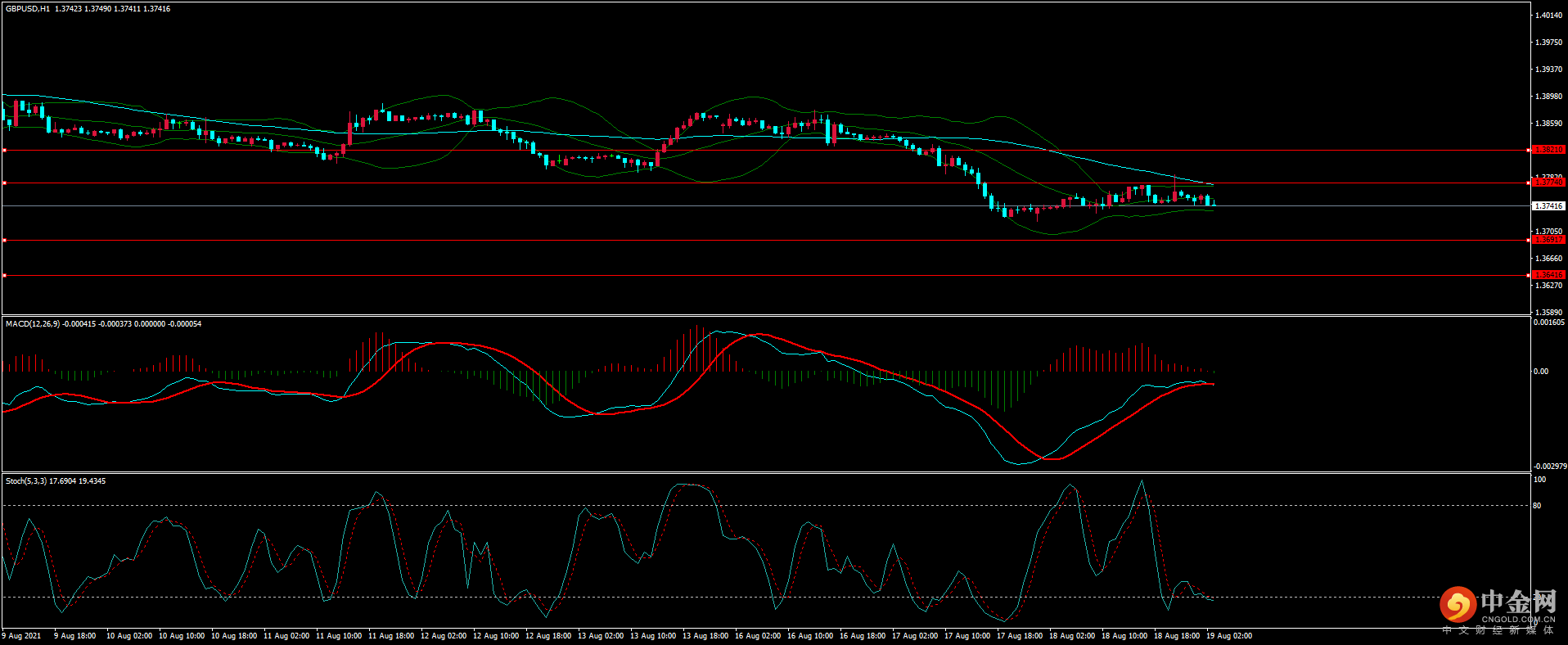Click the 9 Aug 2021 date label
Screen dimensions: 1568x645
click(22, 636)
